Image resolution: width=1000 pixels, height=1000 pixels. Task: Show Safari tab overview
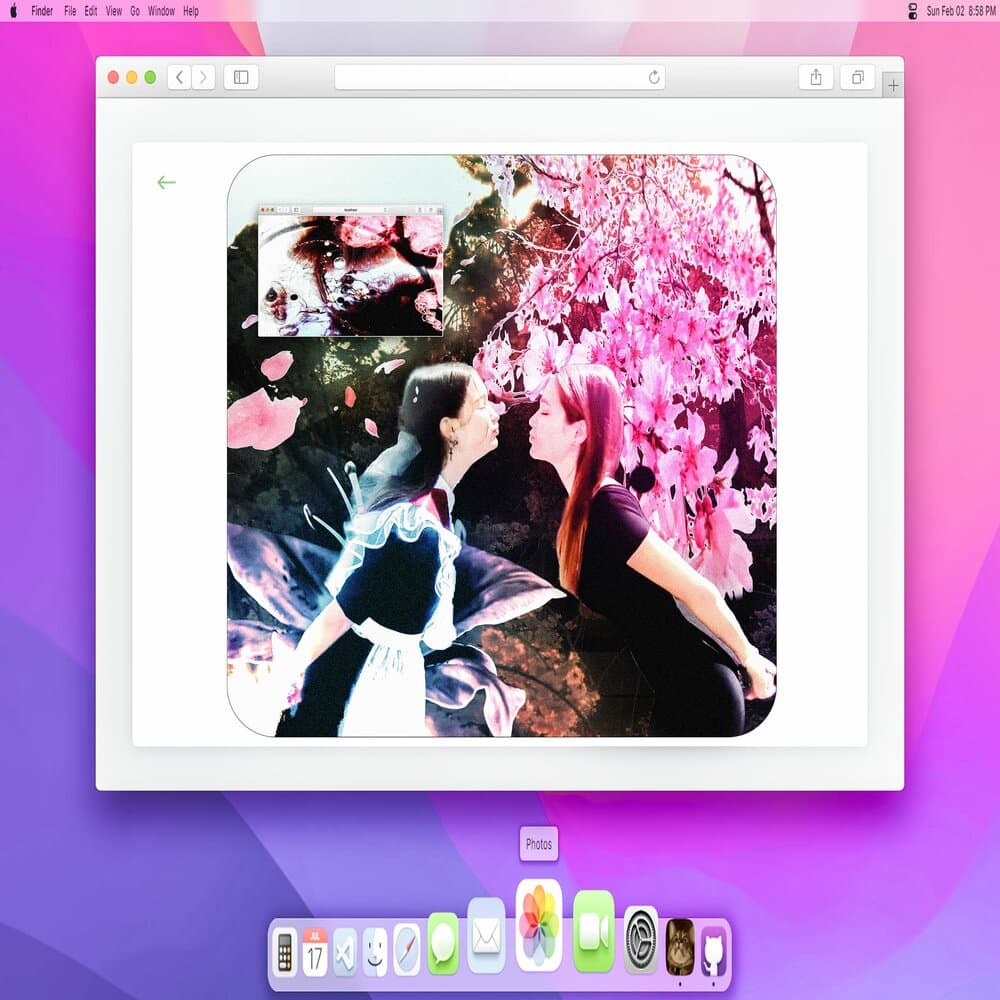(x=855, y=77)
